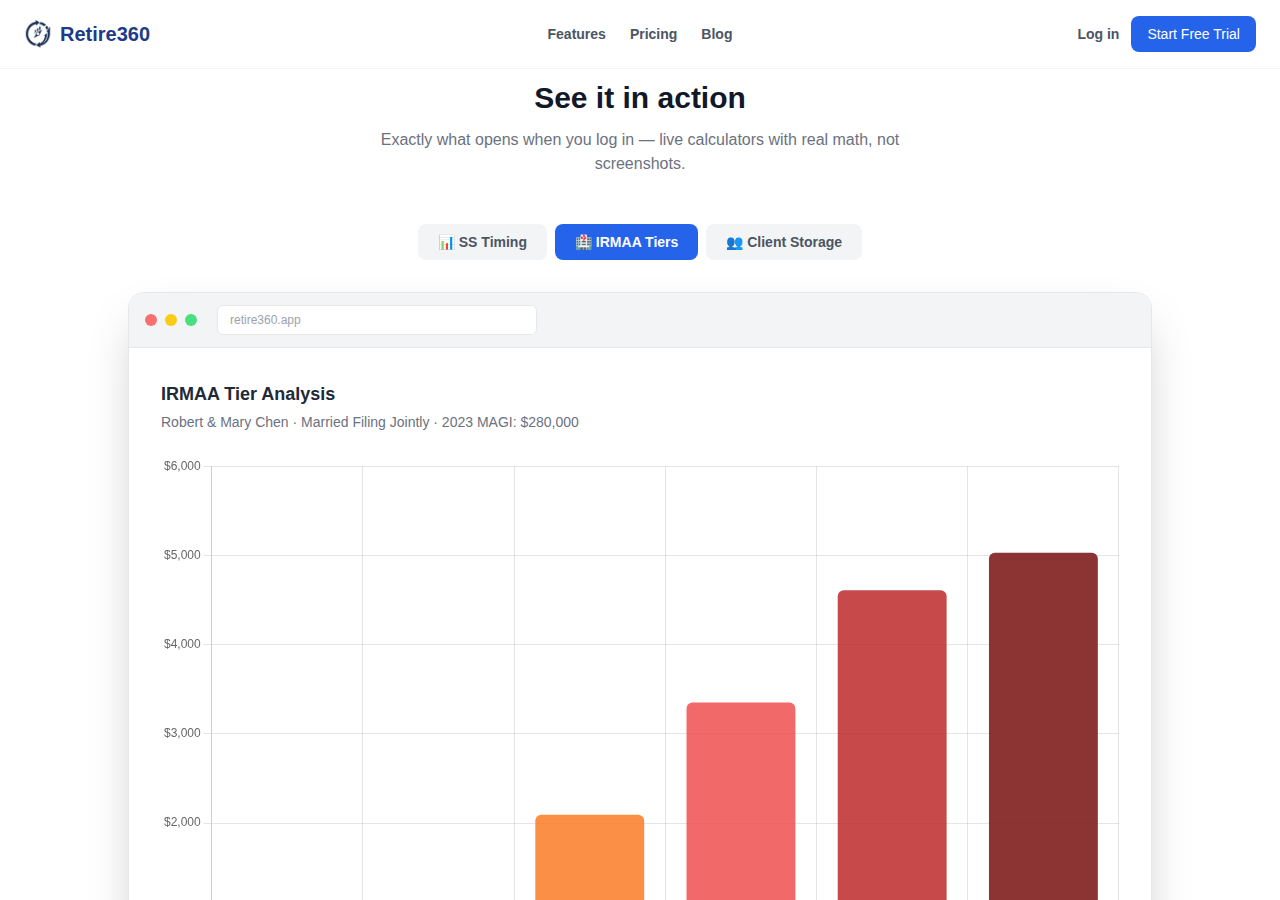Click the light red middle chart bar
This screenshot has width=1280, height=900.
point(741,802)
